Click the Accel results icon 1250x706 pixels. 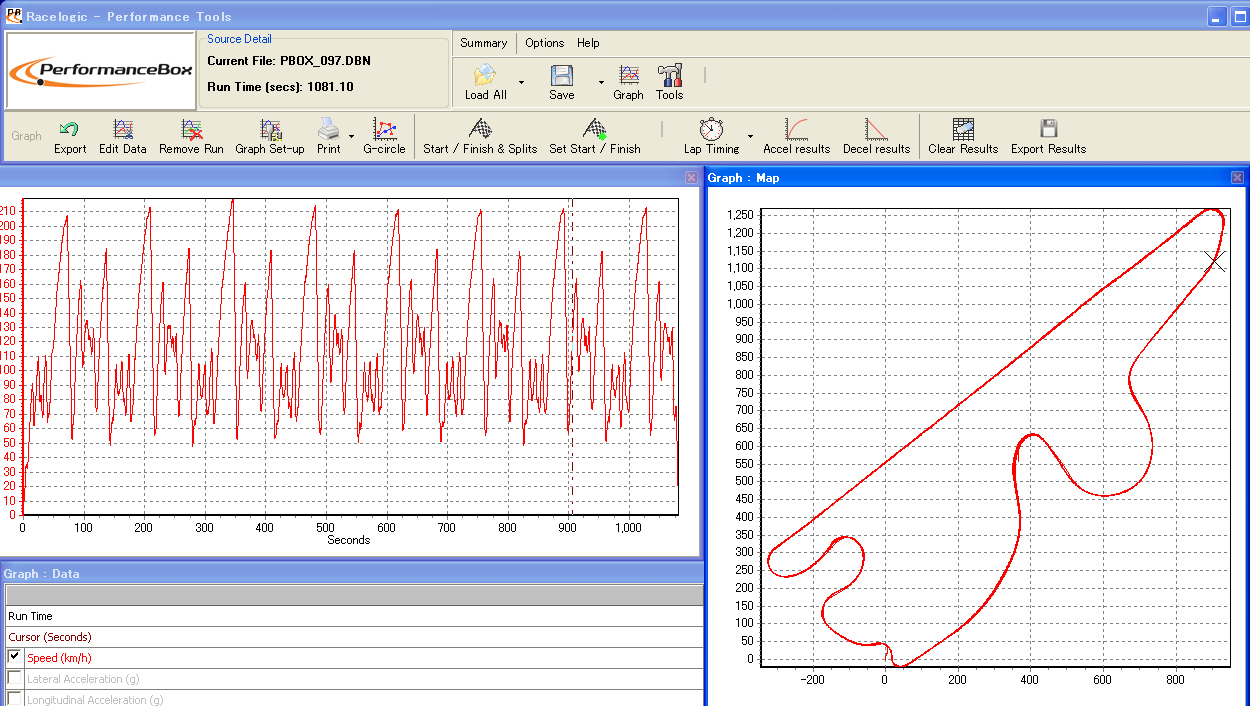pos(796,129)
